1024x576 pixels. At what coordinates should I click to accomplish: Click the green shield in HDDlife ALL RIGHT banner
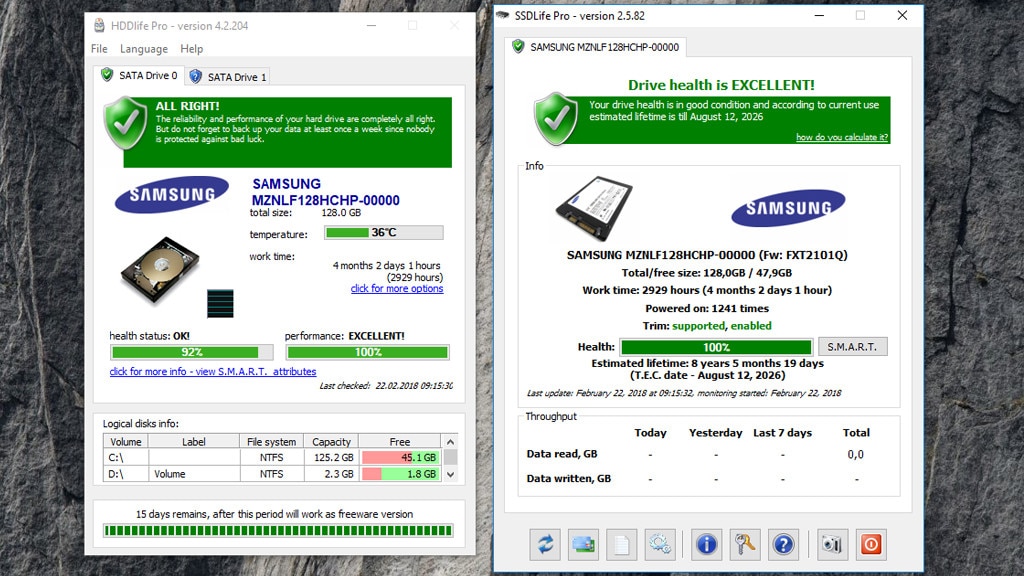126,122
